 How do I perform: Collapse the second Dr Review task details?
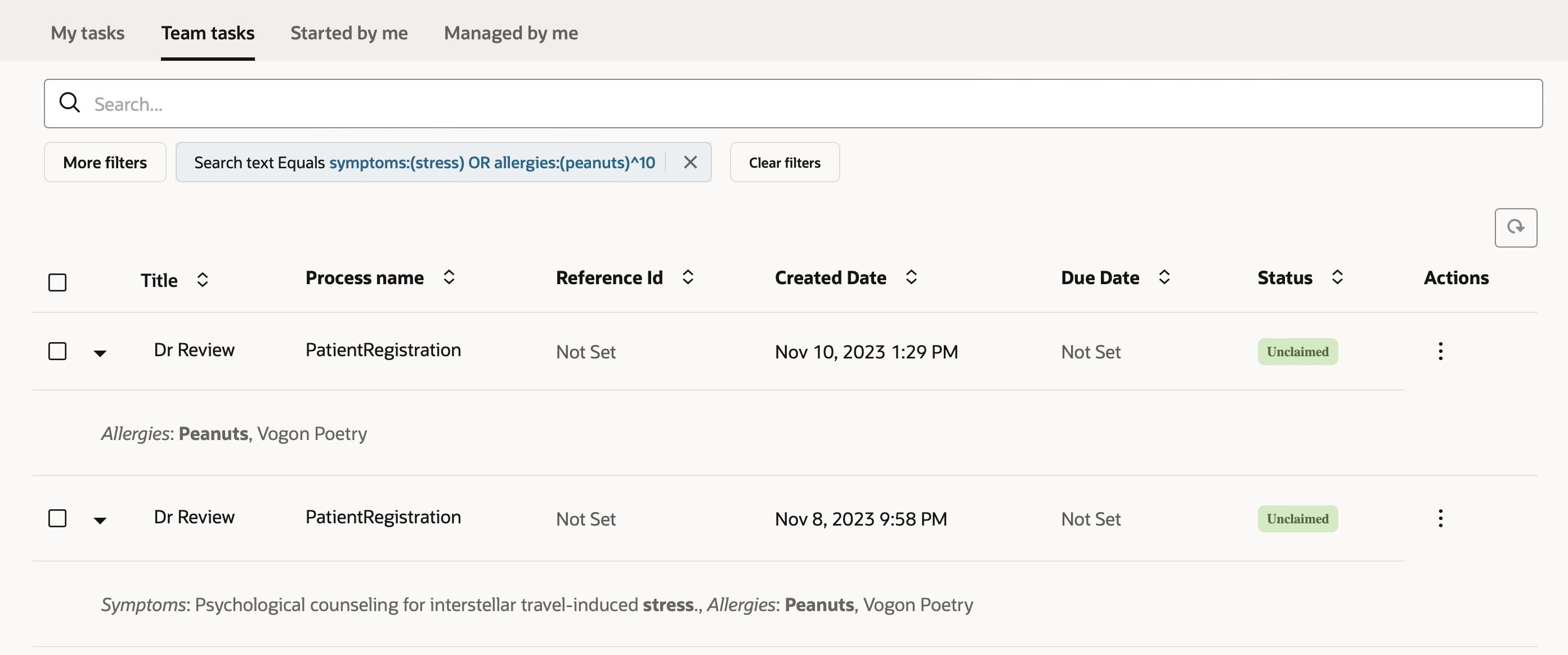(100, 520)
